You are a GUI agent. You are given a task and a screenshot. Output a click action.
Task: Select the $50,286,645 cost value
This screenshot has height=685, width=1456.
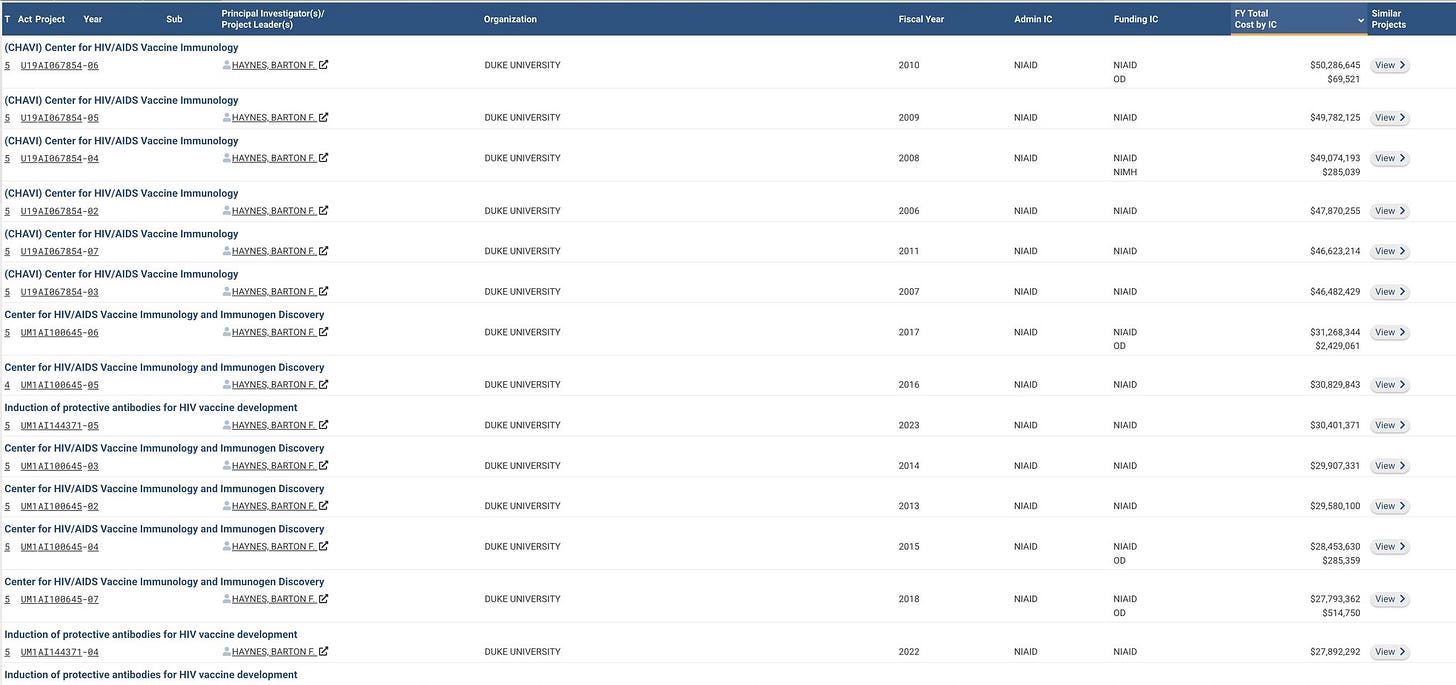tap(1335, 65)
